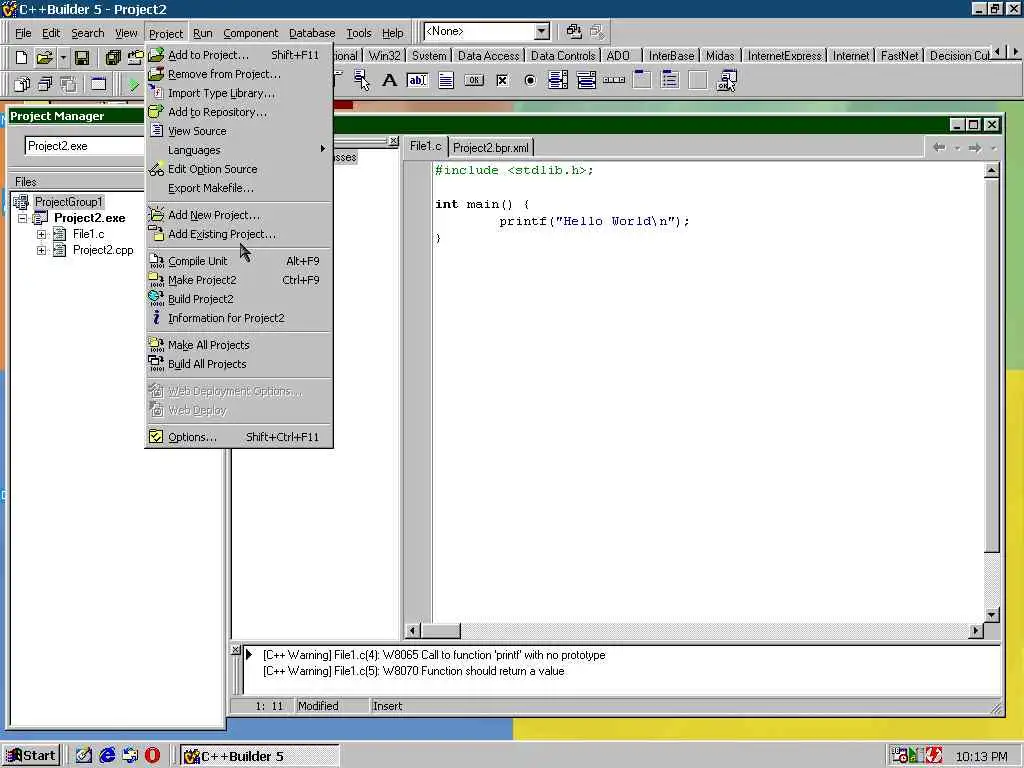Choose Remove from Project menu entry

(x=238, y=74)
